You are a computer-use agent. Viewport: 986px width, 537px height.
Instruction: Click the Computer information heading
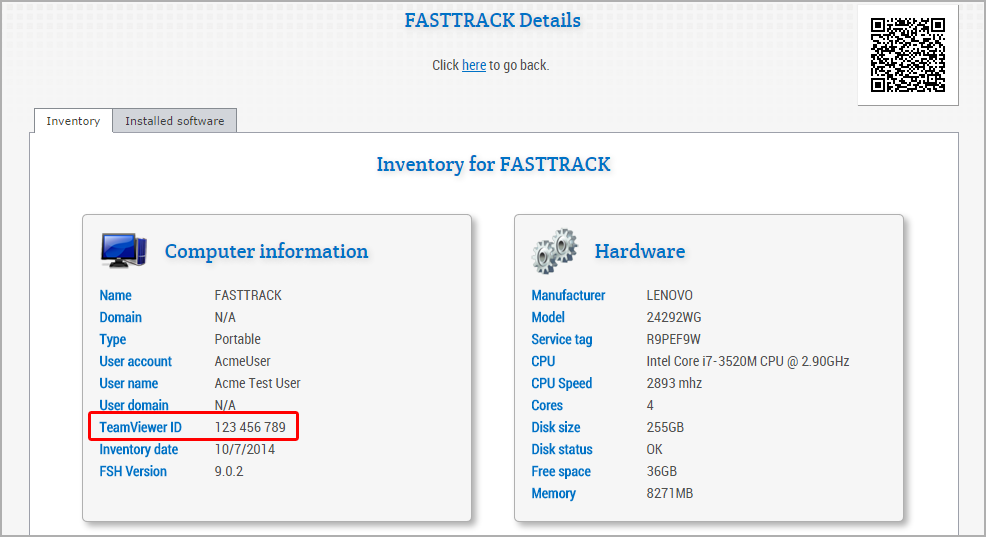266,252
